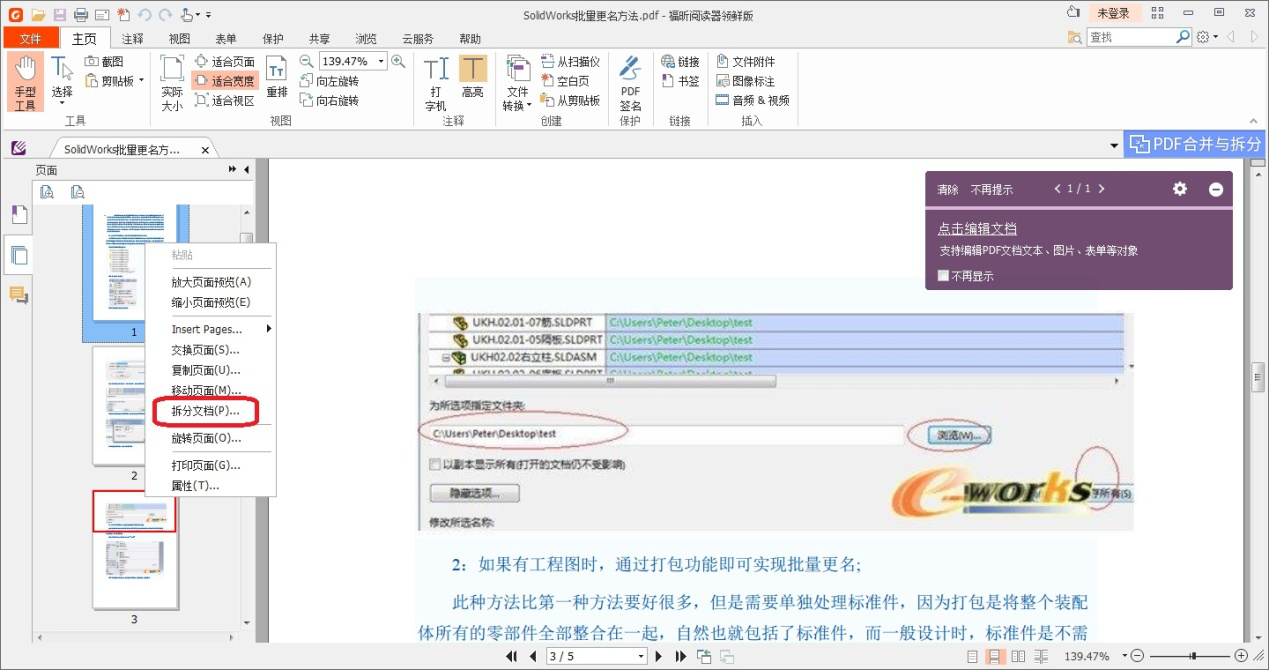Create PDF From Clipboard (从剪贴板)
Viewport: 1269px width, 670px height.
tap(570, 100)
